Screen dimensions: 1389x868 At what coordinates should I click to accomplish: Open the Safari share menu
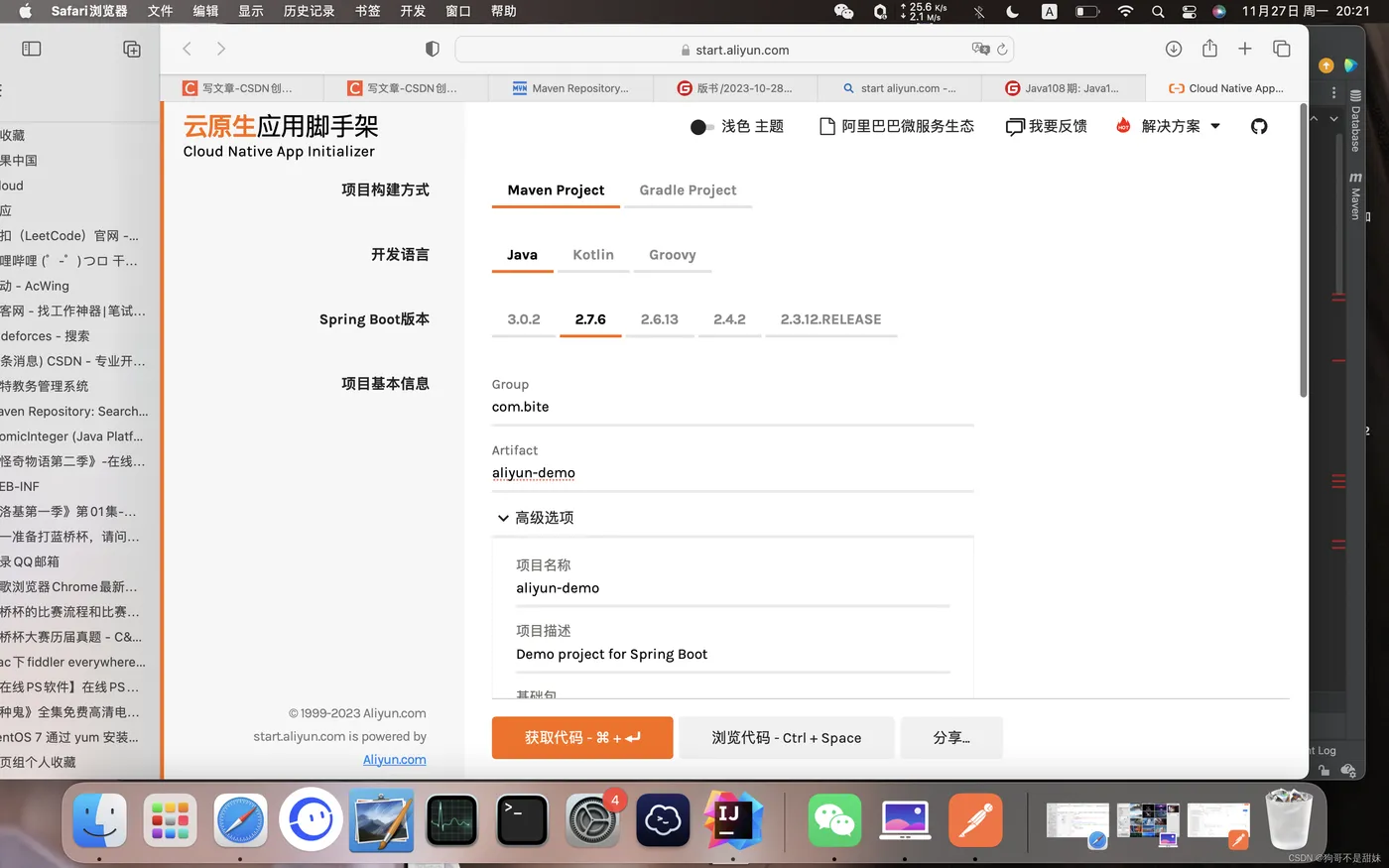[1209, 49]
